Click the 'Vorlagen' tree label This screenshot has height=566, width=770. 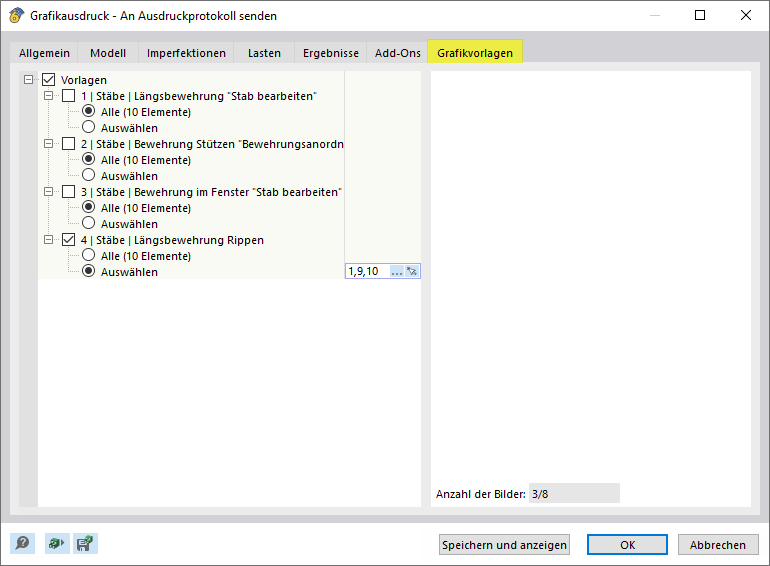click(x=83, y=80)
